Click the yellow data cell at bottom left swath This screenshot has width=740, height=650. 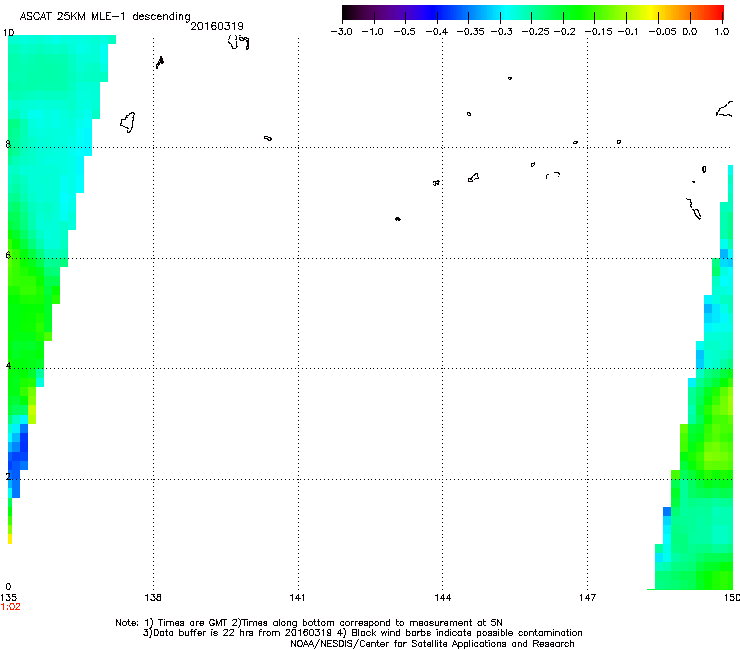10,539
